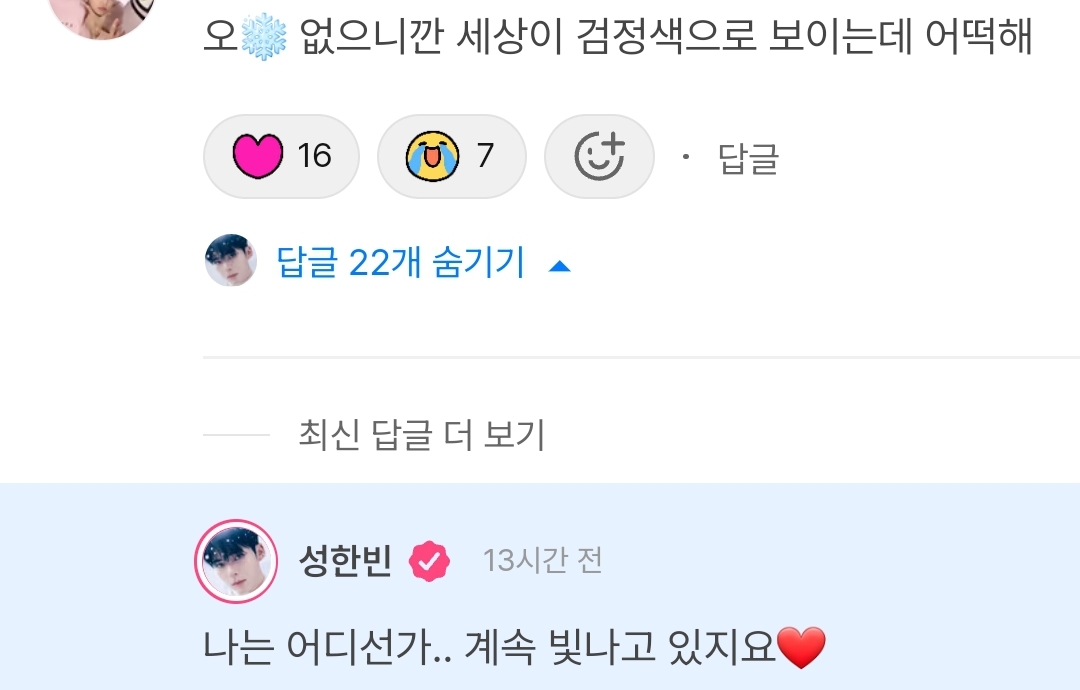Collapse replies with the blue up arrow
The height and width of the screenshot is (690, 1080).
point(559,266)
